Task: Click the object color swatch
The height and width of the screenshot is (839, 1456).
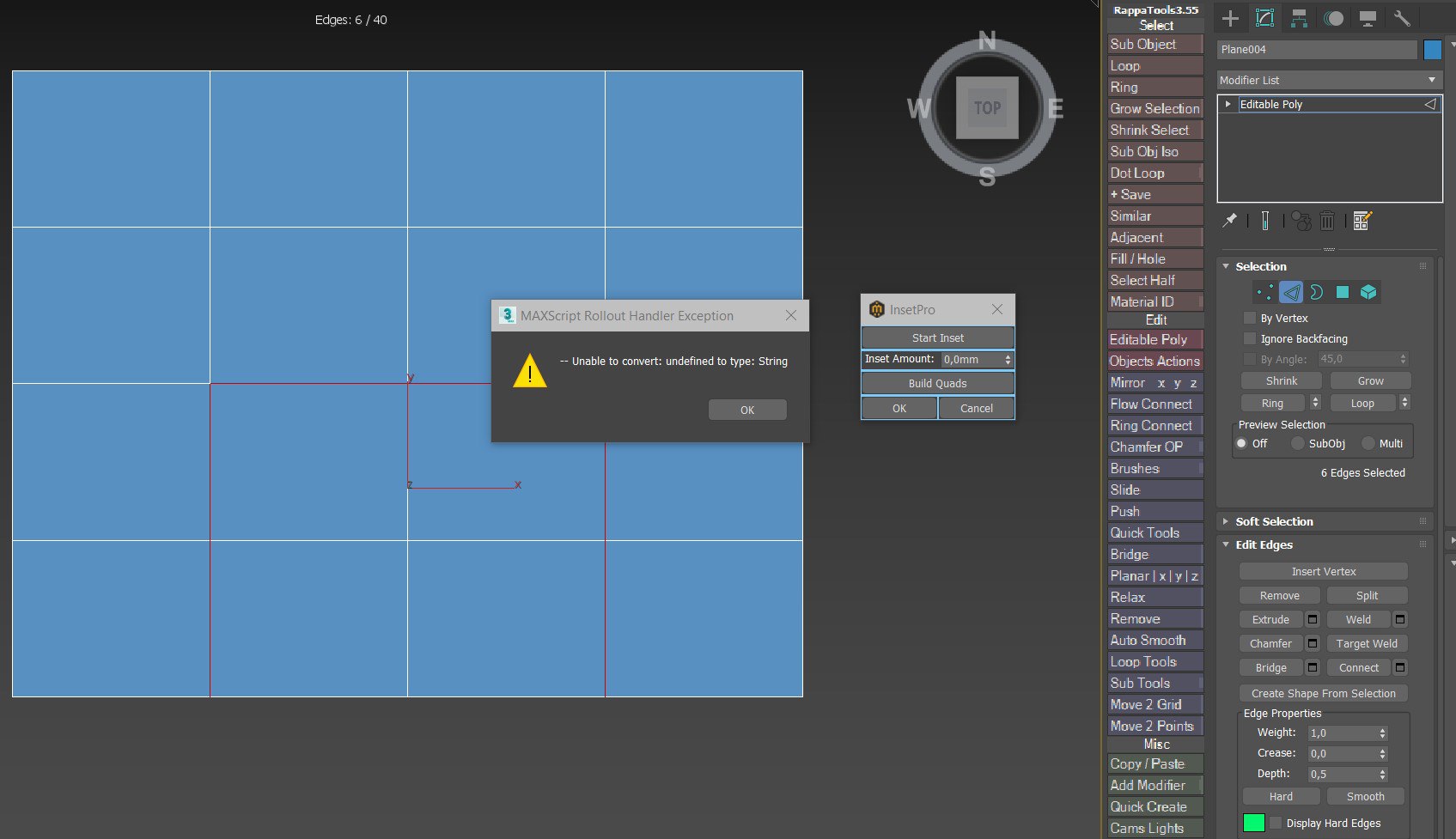Action: click(1432, 50)
